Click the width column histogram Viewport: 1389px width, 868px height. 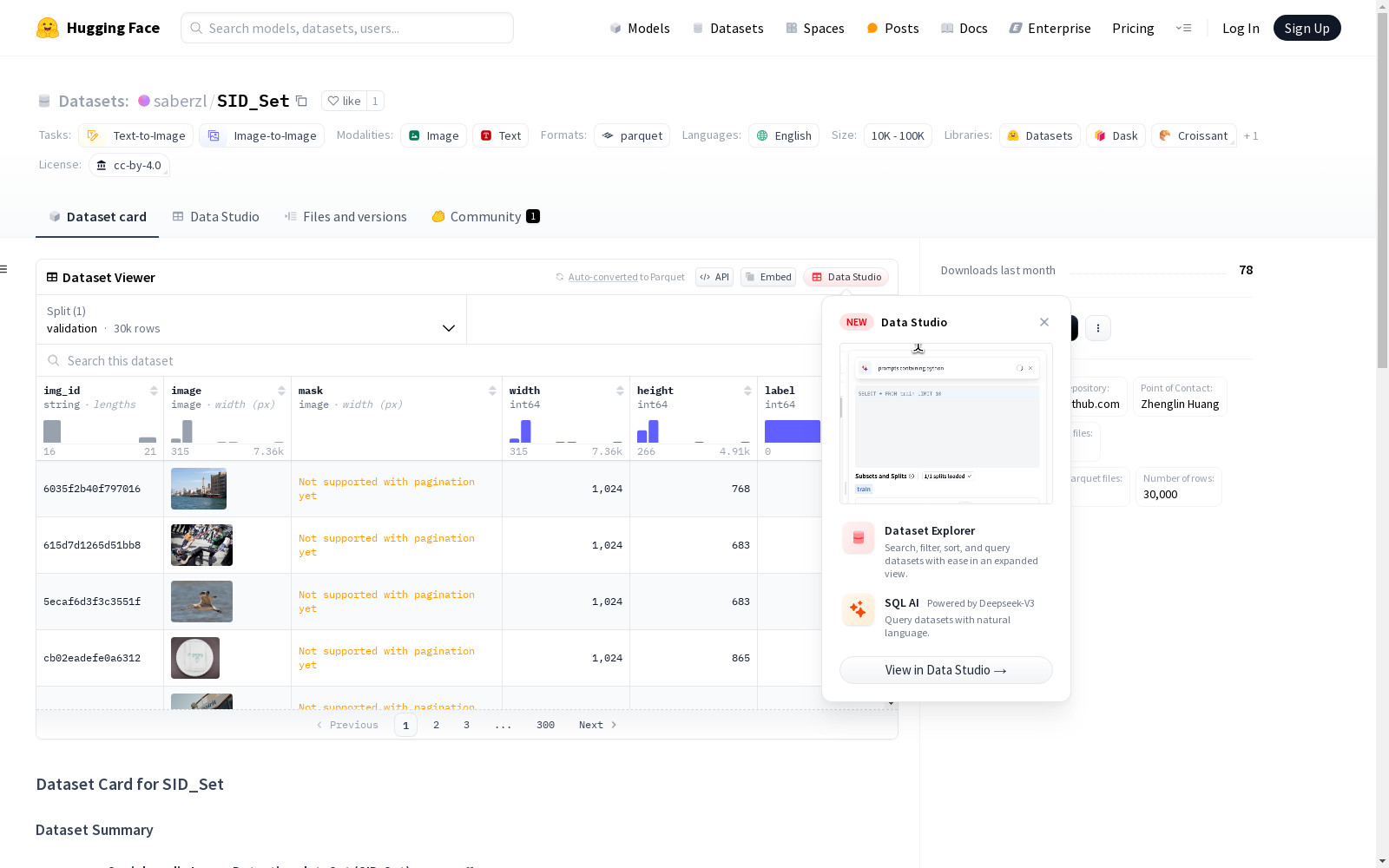click(x=566, y=431)
